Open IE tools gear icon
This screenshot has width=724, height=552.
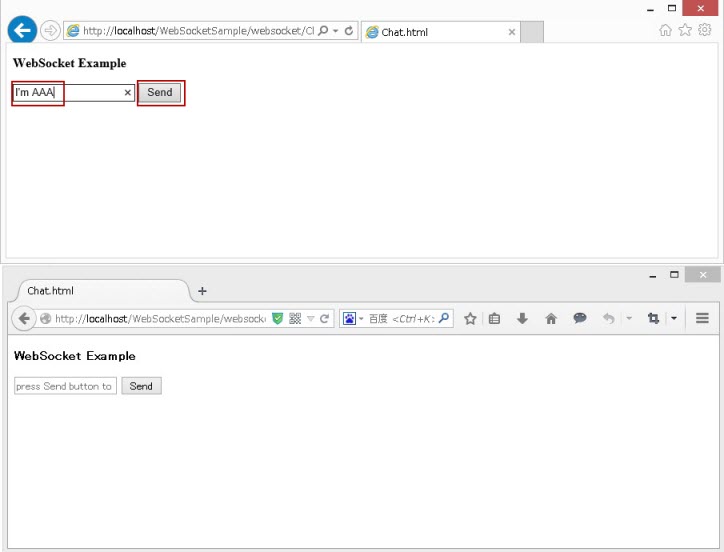click(x=705, y=30)
